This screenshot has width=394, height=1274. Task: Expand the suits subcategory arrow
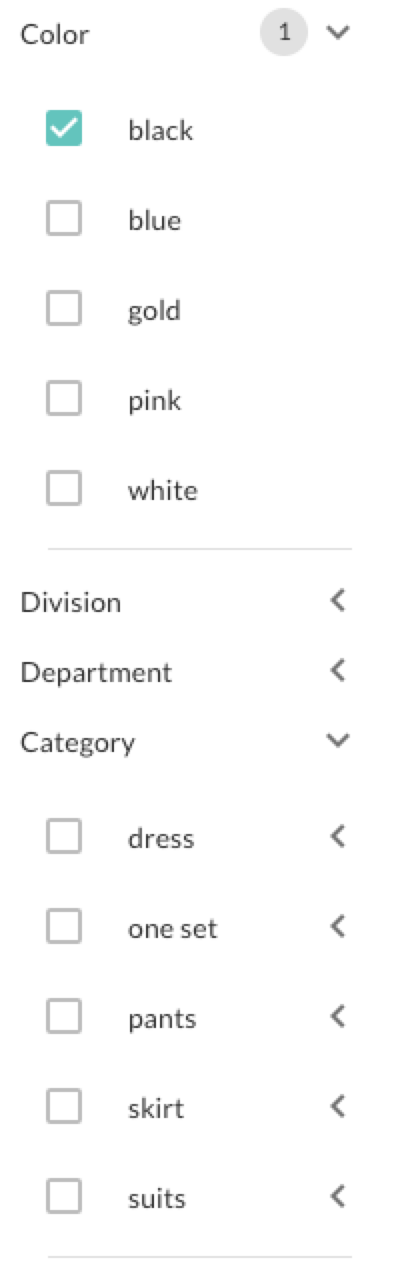pos(338,1196)
